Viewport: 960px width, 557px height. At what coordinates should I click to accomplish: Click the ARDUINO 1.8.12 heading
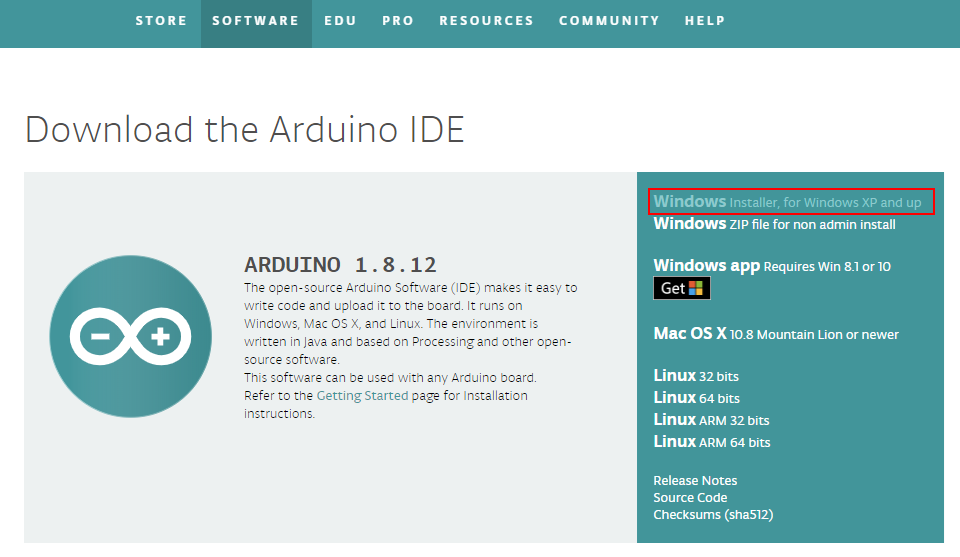340,265
